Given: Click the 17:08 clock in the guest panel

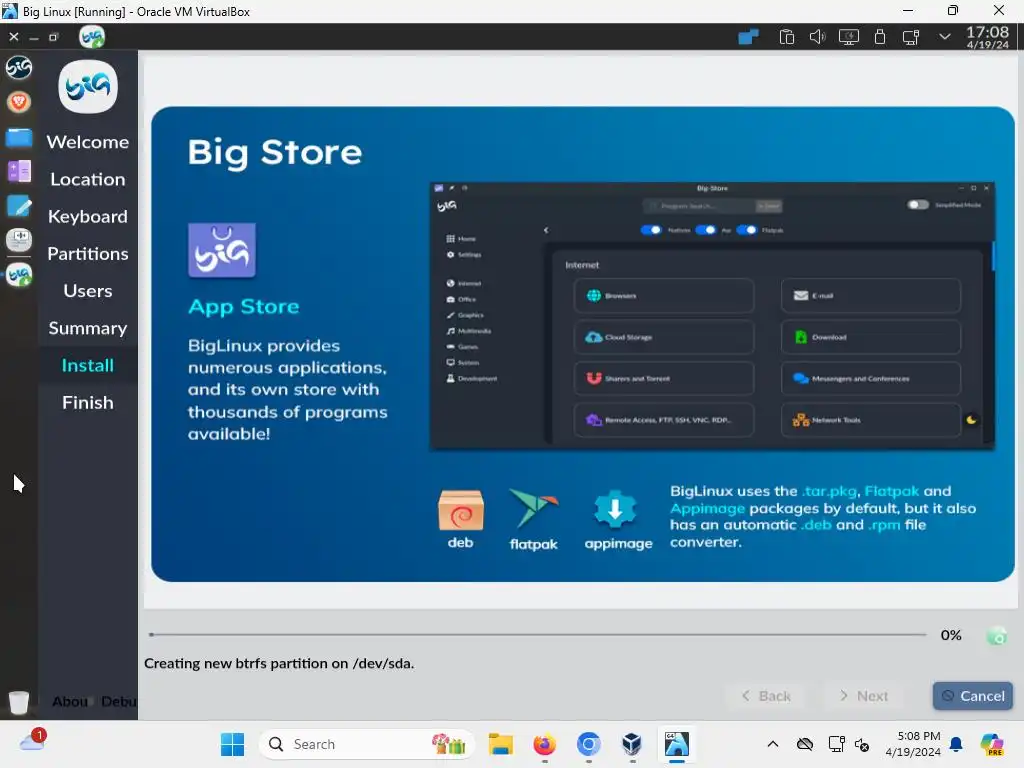Looking at the screenshot, I should 987,37.
